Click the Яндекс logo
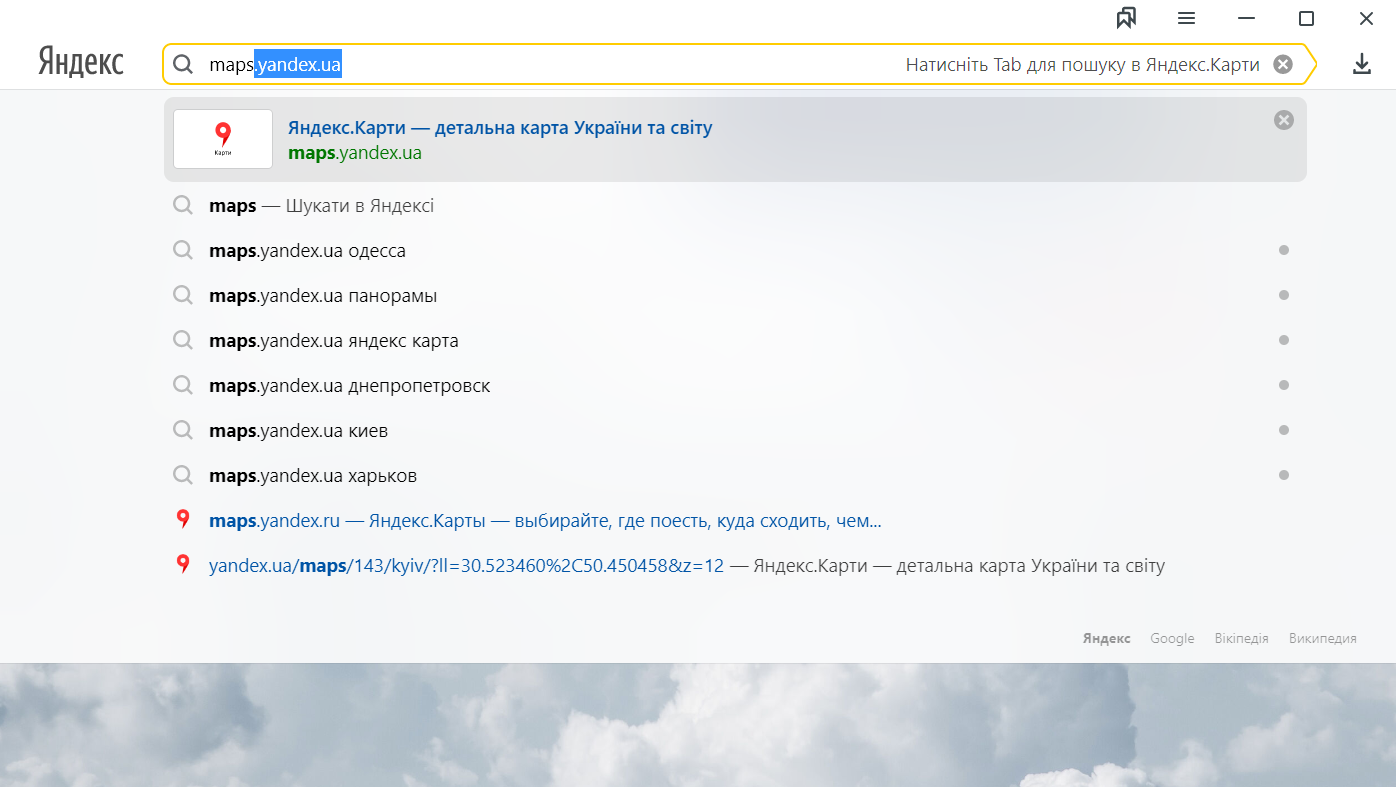The width and height of the screenshot is (1397, 787). (x=81, y=63)
